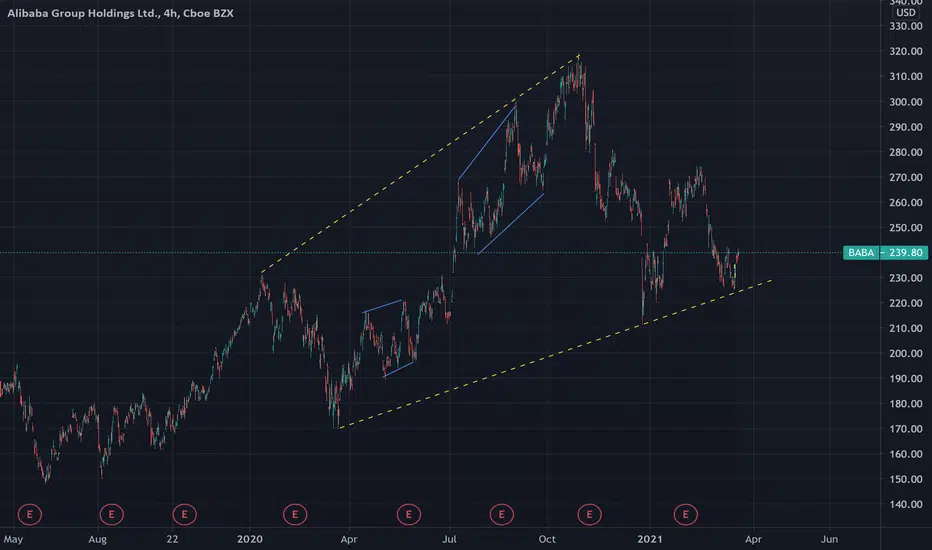
Task: Open the earnings marker between Apr and Jul
Action: [408, 514]
